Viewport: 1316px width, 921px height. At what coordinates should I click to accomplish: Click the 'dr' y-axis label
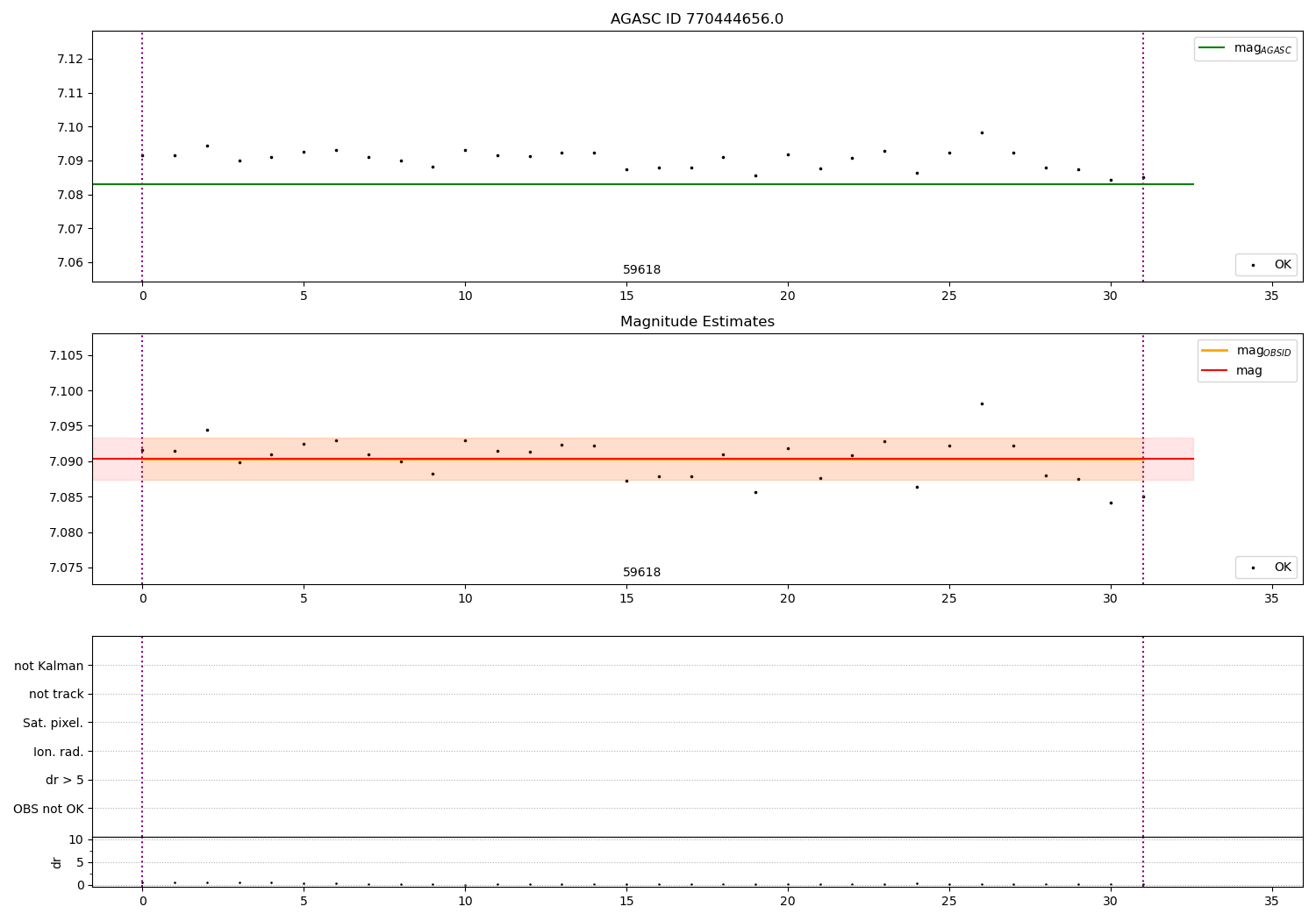(x=57, y=862)
